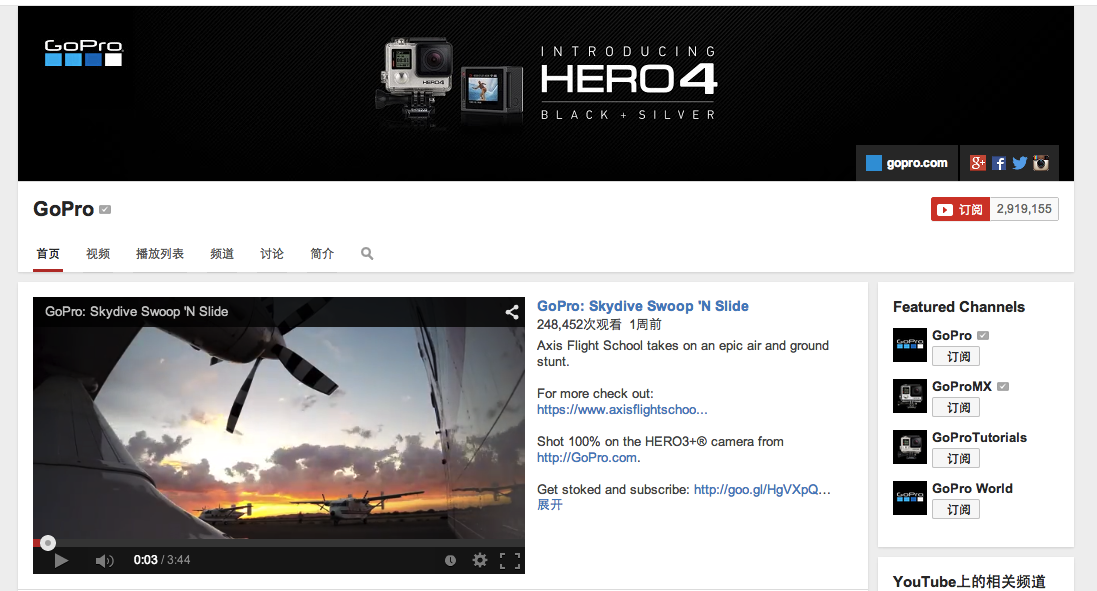The image size is (1097, 591).
Task: Switch to the 视频 tab
Action: click(98, 253)
